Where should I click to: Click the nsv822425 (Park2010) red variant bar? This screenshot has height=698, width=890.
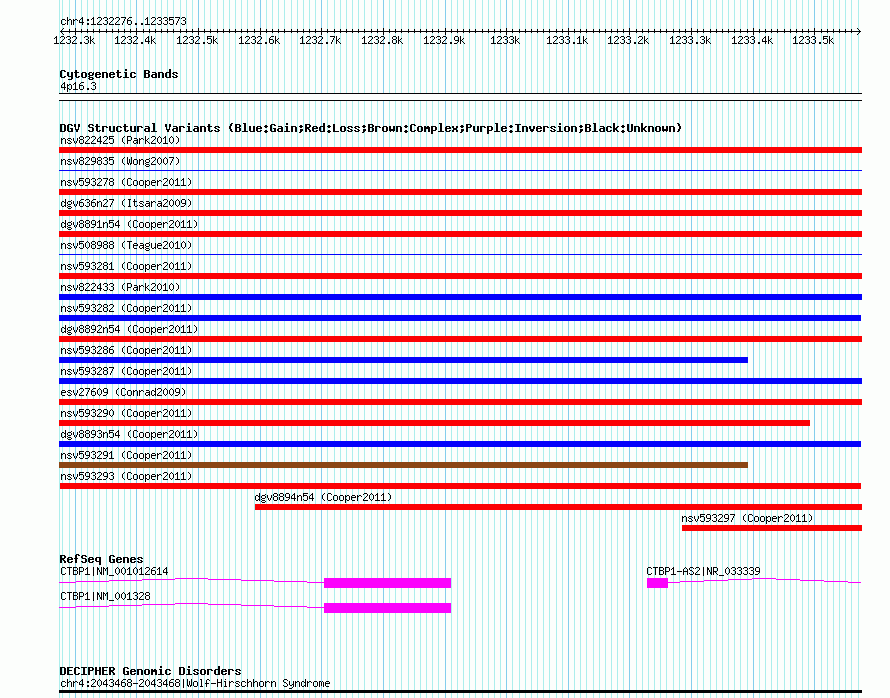click(460, 150)
